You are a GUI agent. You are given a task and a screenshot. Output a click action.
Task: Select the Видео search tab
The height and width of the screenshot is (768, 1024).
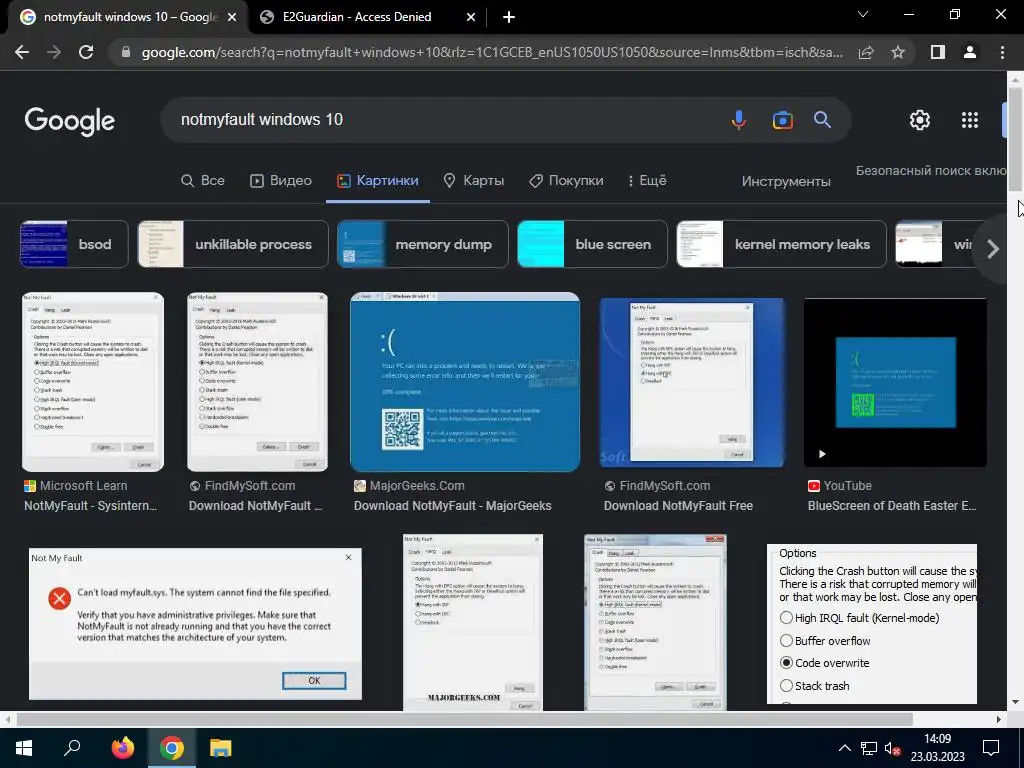[281, 181]
